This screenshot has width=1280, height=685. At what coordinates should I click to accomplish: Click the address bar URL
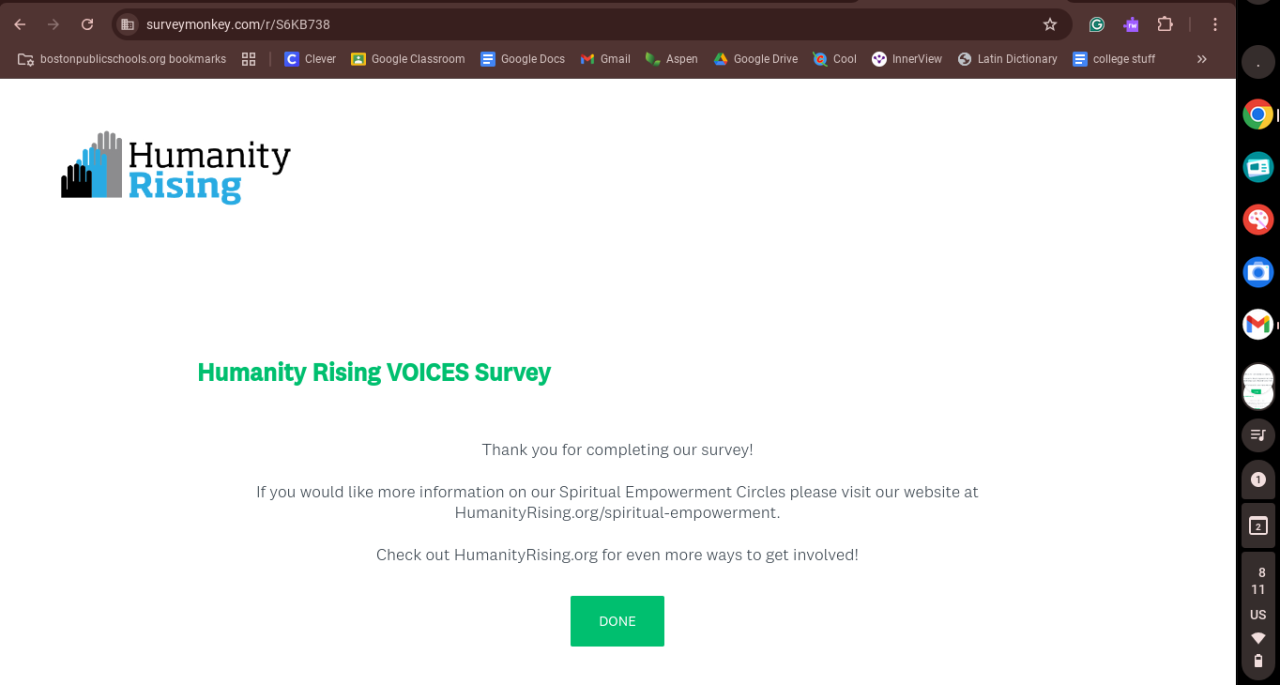238,24
